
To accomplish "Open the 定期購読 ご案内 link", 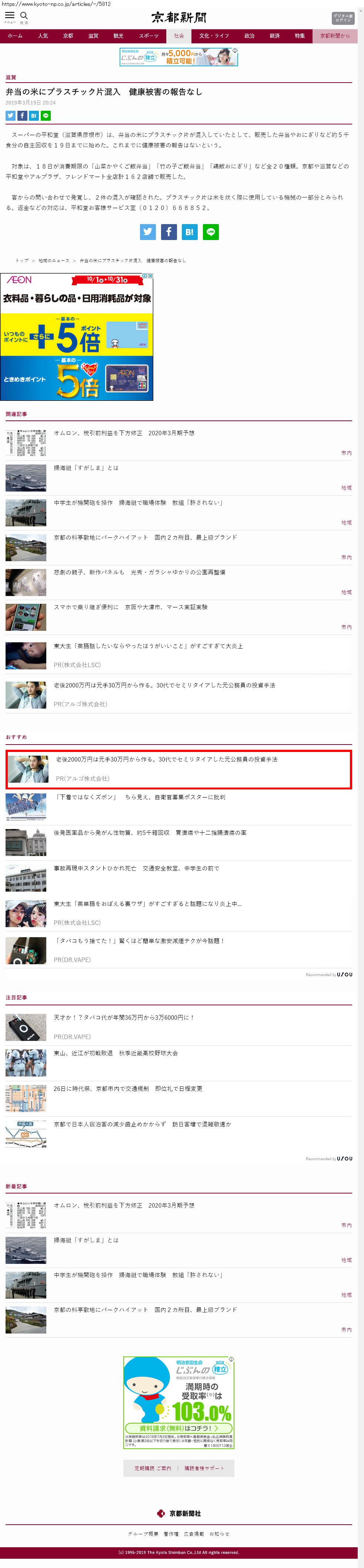I will pos(153,1468).
